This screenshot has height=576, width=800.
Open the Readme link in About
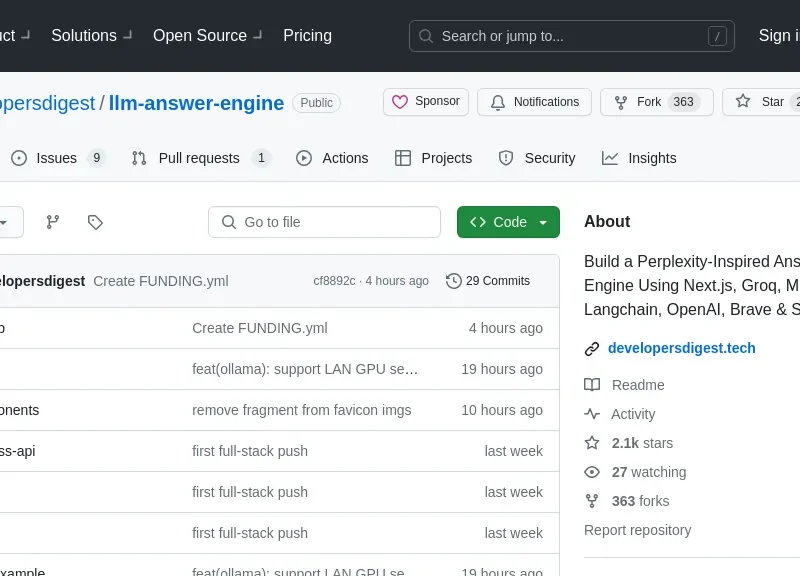(x=637, y=385)
